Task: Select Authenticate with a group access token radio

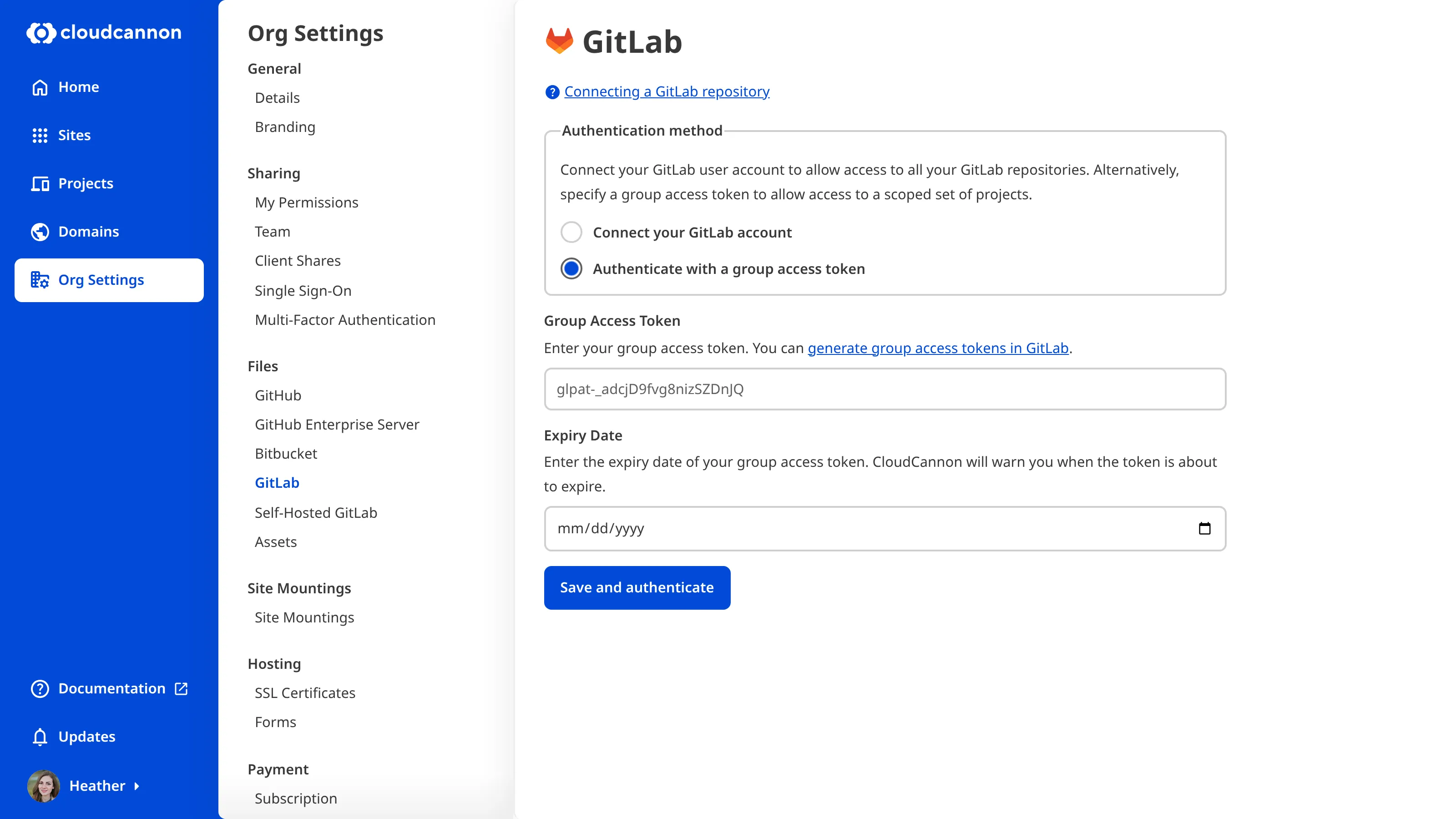Action: tap(571, 268)
